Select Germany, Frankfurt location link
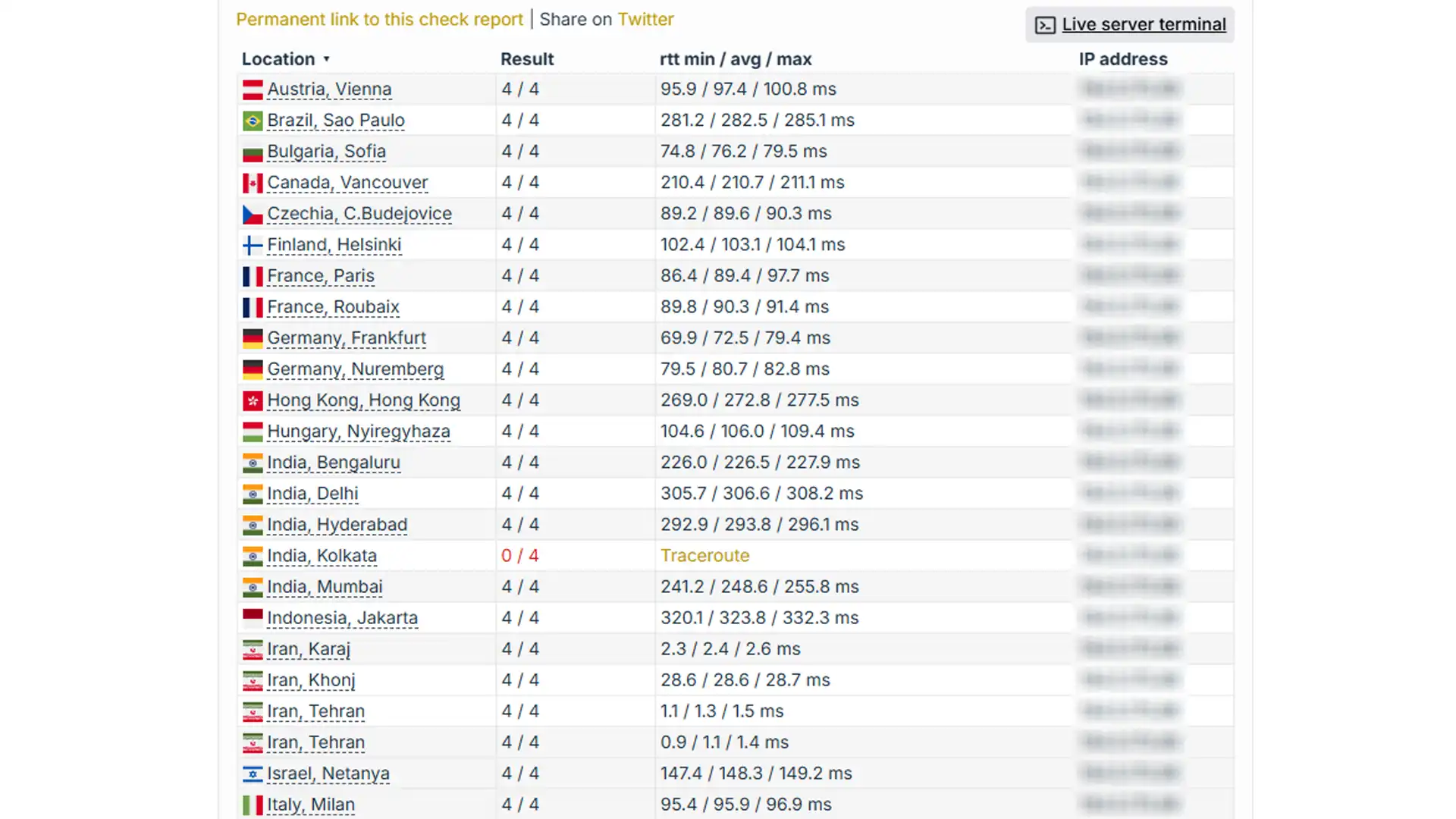 [x=347, y=338]
